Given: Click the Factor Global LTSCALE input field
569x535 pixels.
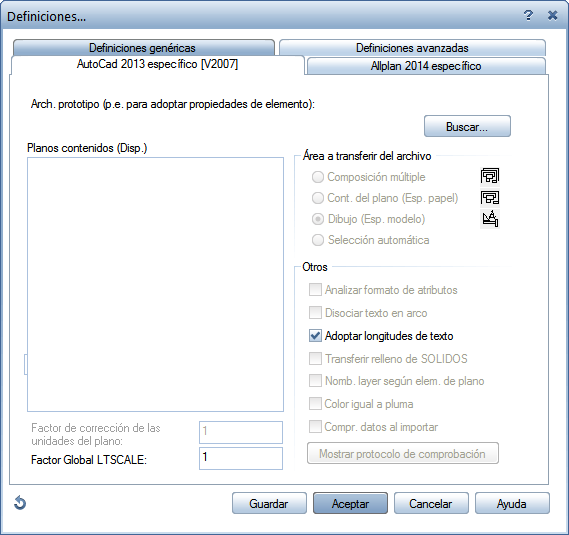Looking at the screenshot, I should (x=241, y=458).
